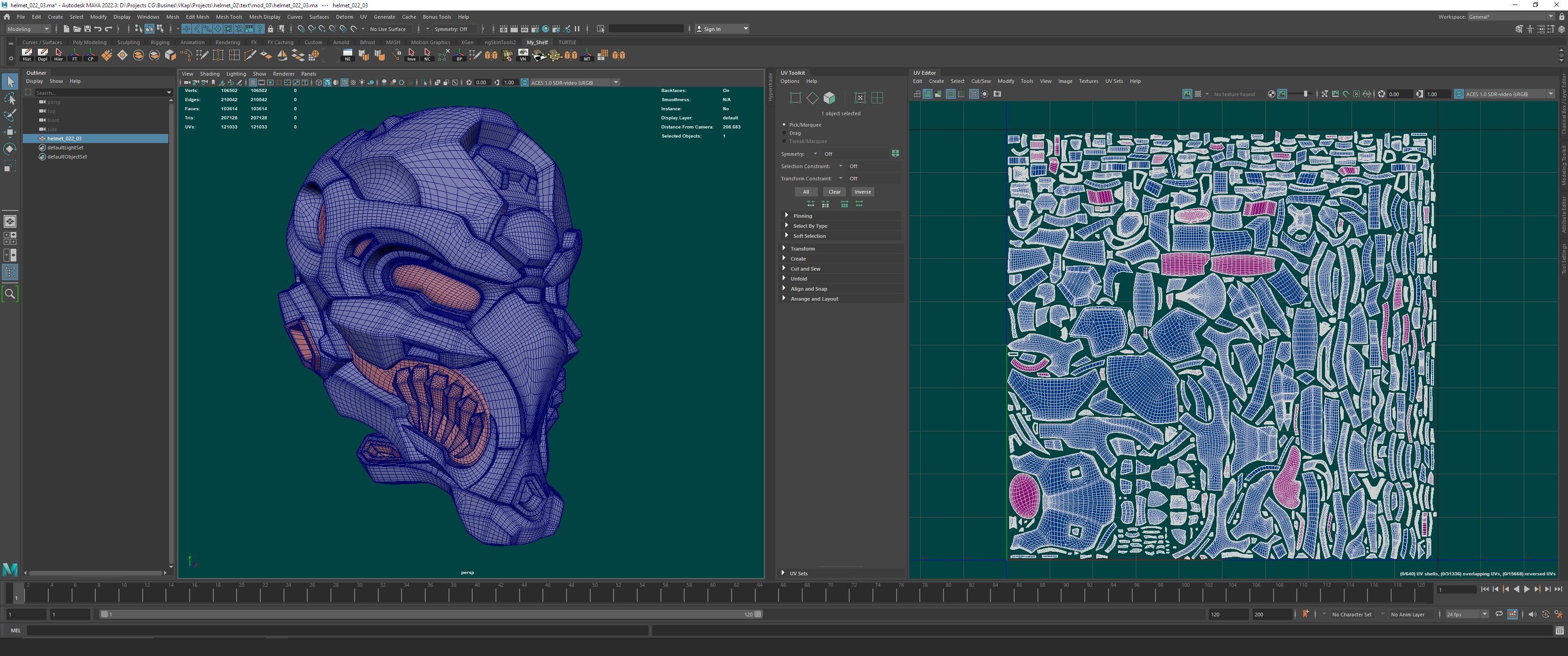The height and width of the screenshot is (656, 1568).
Task: Click the Clear button in UV Toolkit
Action: (x=834, y=192)
